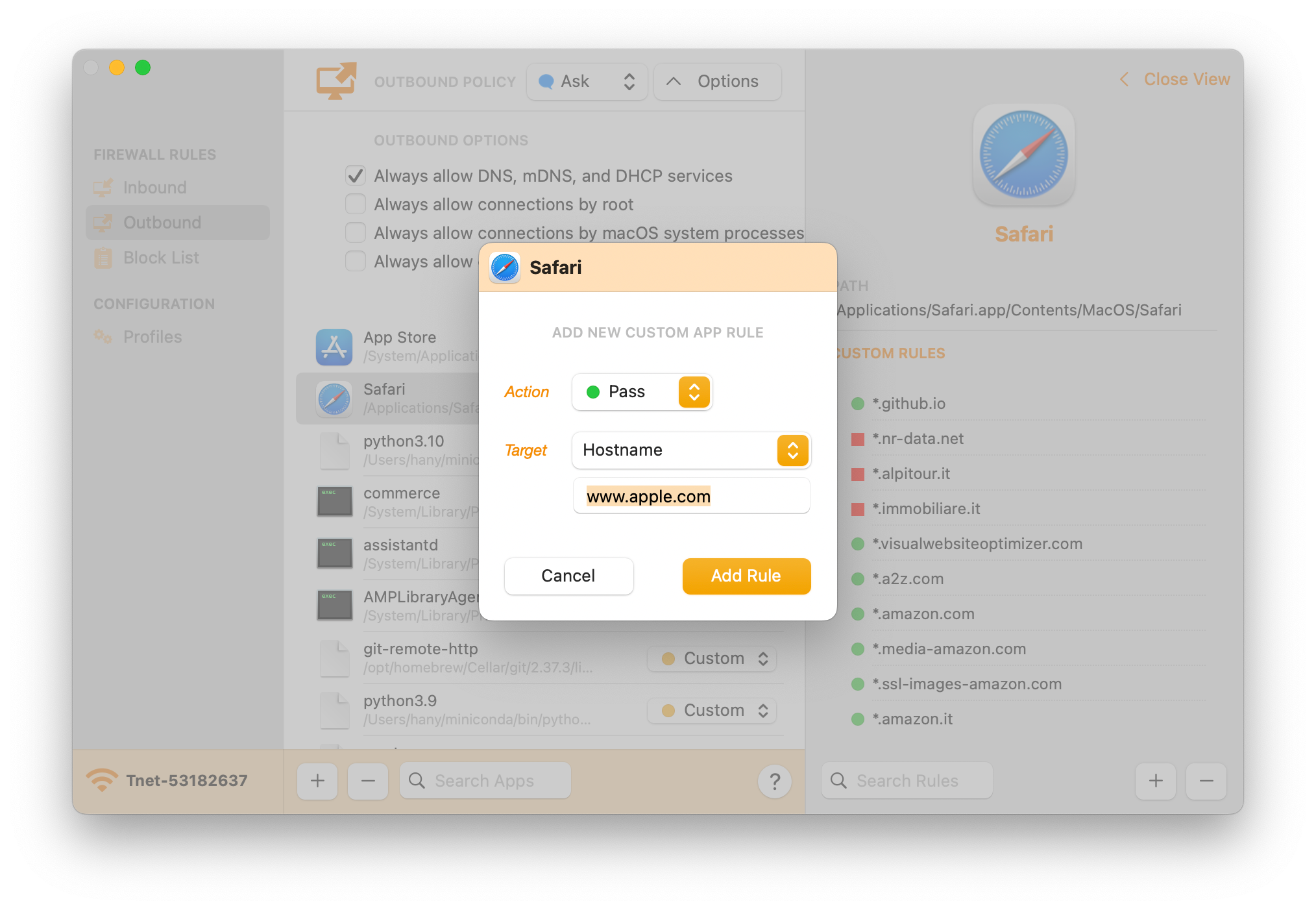Open python3.9 Custom policy dropdown
Viewport: 1316px width, 910px height.
point(712,710)
